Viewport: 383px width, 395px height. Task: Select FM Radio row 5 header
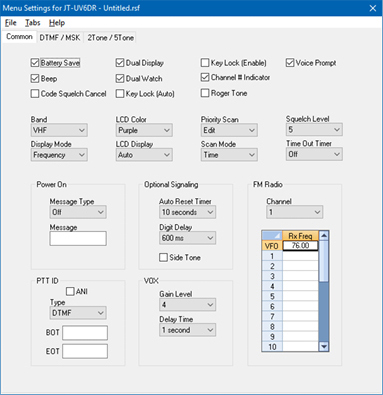(272, 296)
